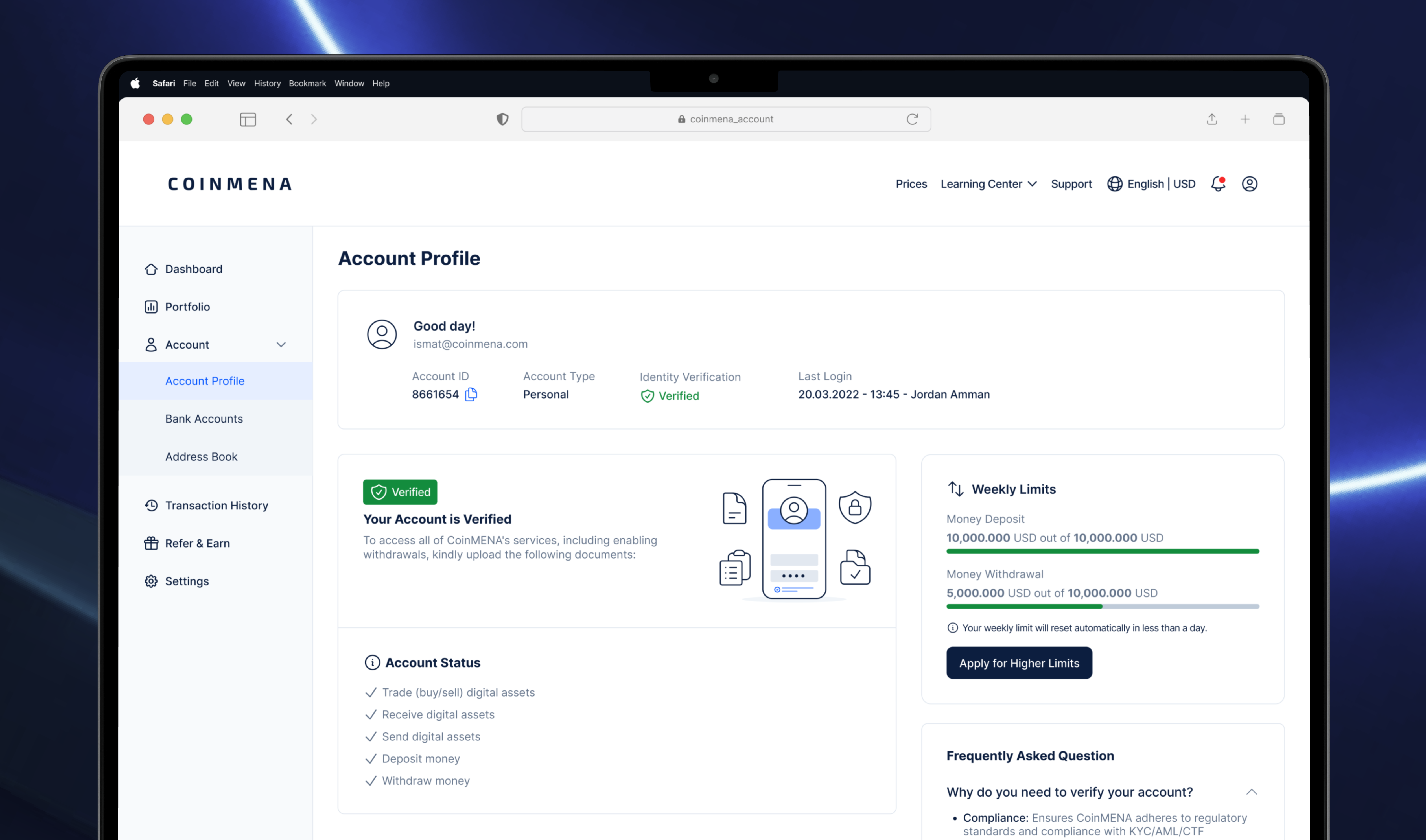Click the Last Login value text
The image size is (1426, 840).
tap(894, 395)
